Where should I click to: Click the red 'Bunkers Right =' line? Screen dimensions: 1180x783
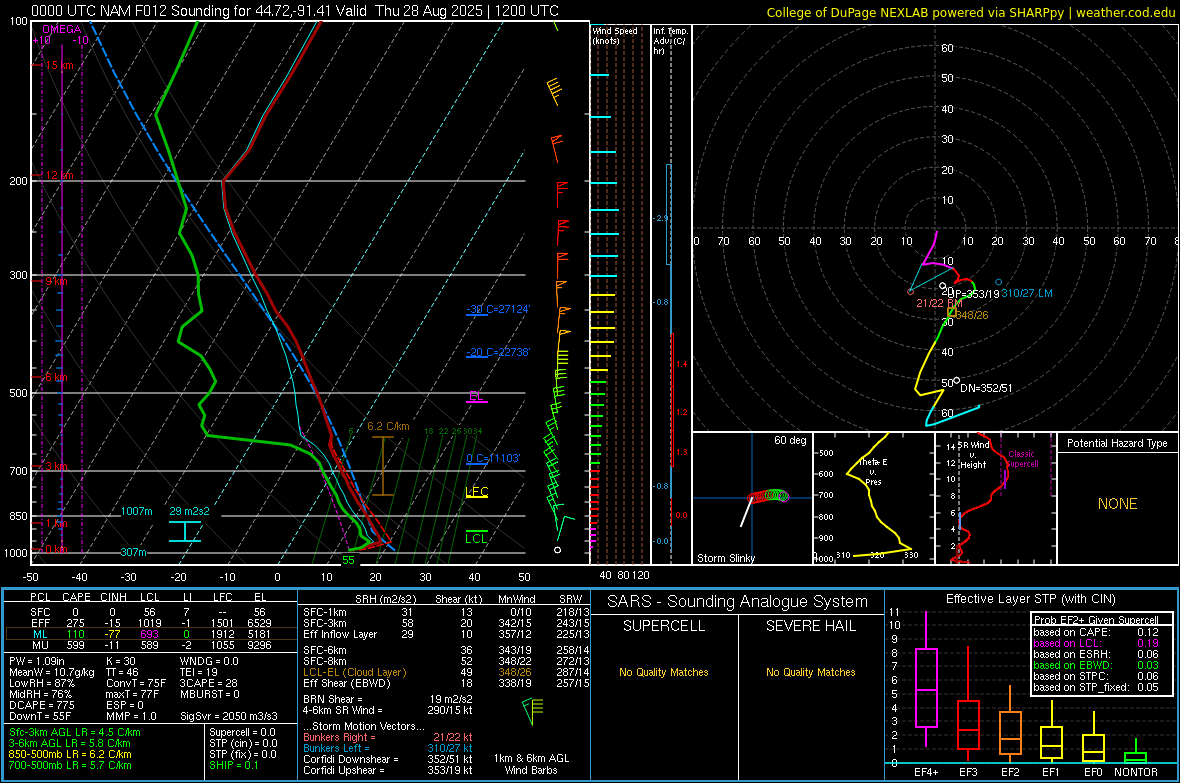[388, 738]
